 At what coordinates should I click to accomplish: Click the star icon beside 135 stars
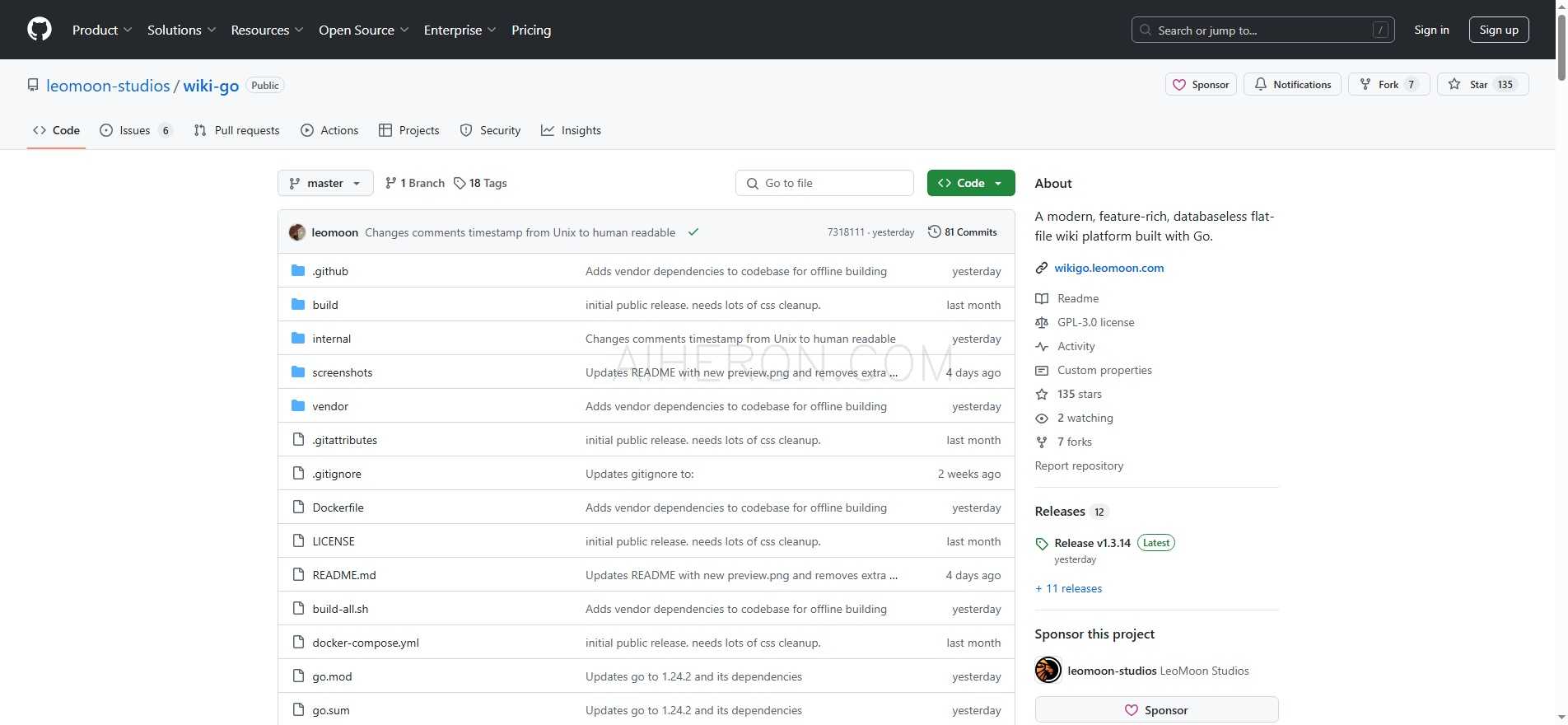coord(1042,394)
